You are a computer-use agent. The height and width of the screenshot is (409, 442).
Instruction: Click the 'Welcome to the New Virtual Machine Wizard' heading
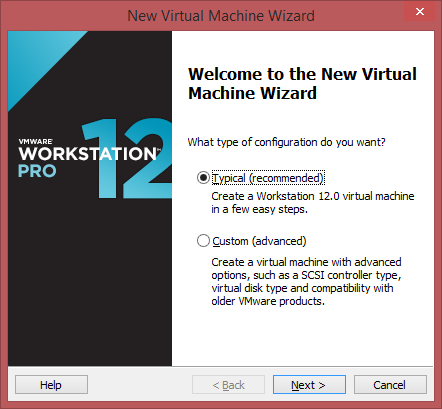coord(302,83)
